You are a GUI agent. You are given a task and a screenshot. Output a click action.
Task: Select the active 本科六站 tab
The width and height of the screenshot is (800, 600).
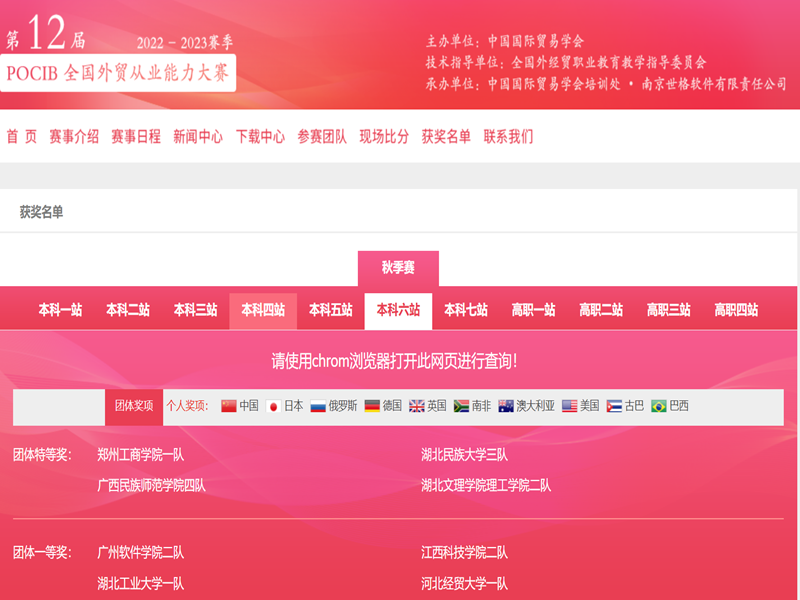pos(398,310)
